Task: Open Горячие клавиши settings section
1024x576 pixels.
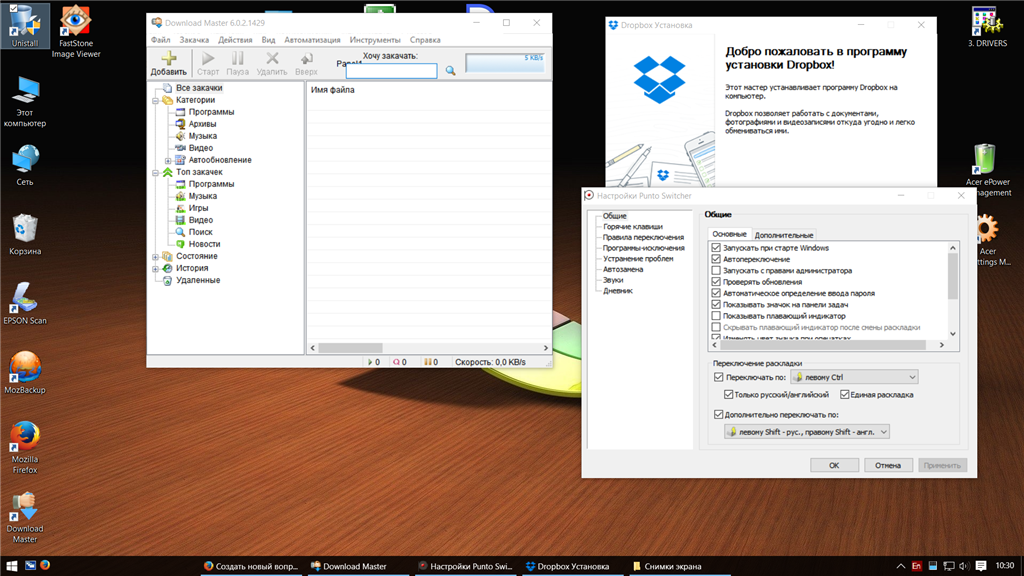Action: pos(633,227)
